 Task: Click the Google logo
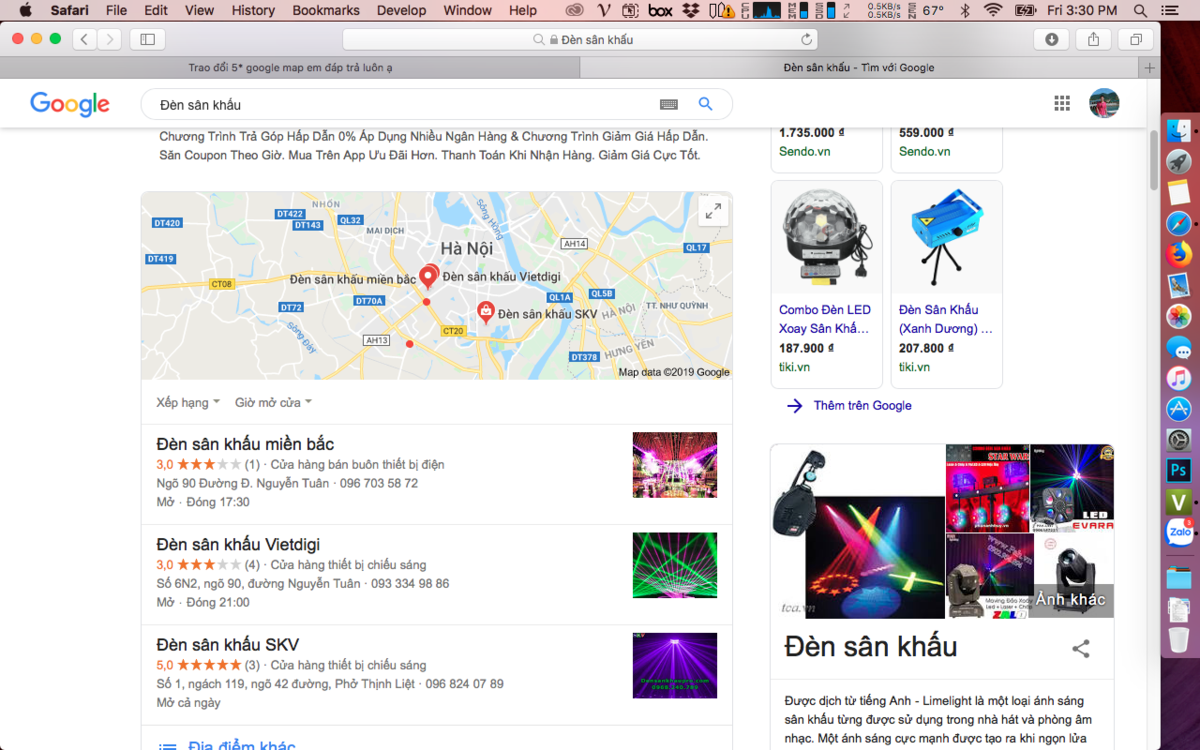(x=70, y=104)
